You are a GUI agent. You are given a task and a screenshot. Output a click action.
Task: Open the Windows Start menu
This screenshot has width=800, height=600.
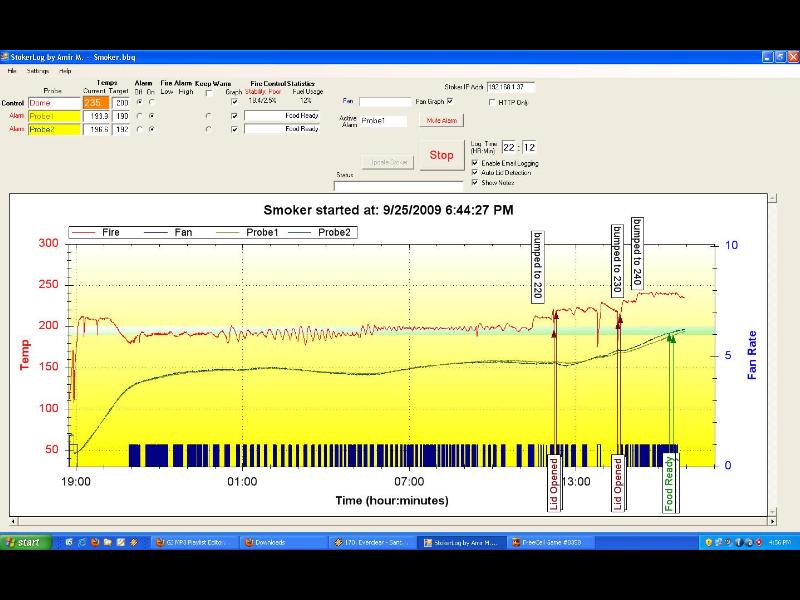pos(23,542)
